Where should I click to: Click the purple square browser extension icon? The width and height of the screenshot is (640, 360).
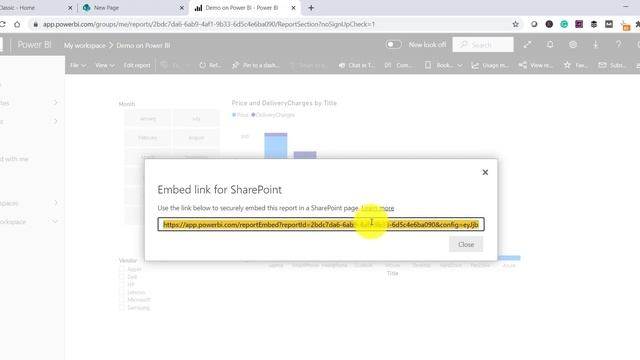(x=579, y=24)
